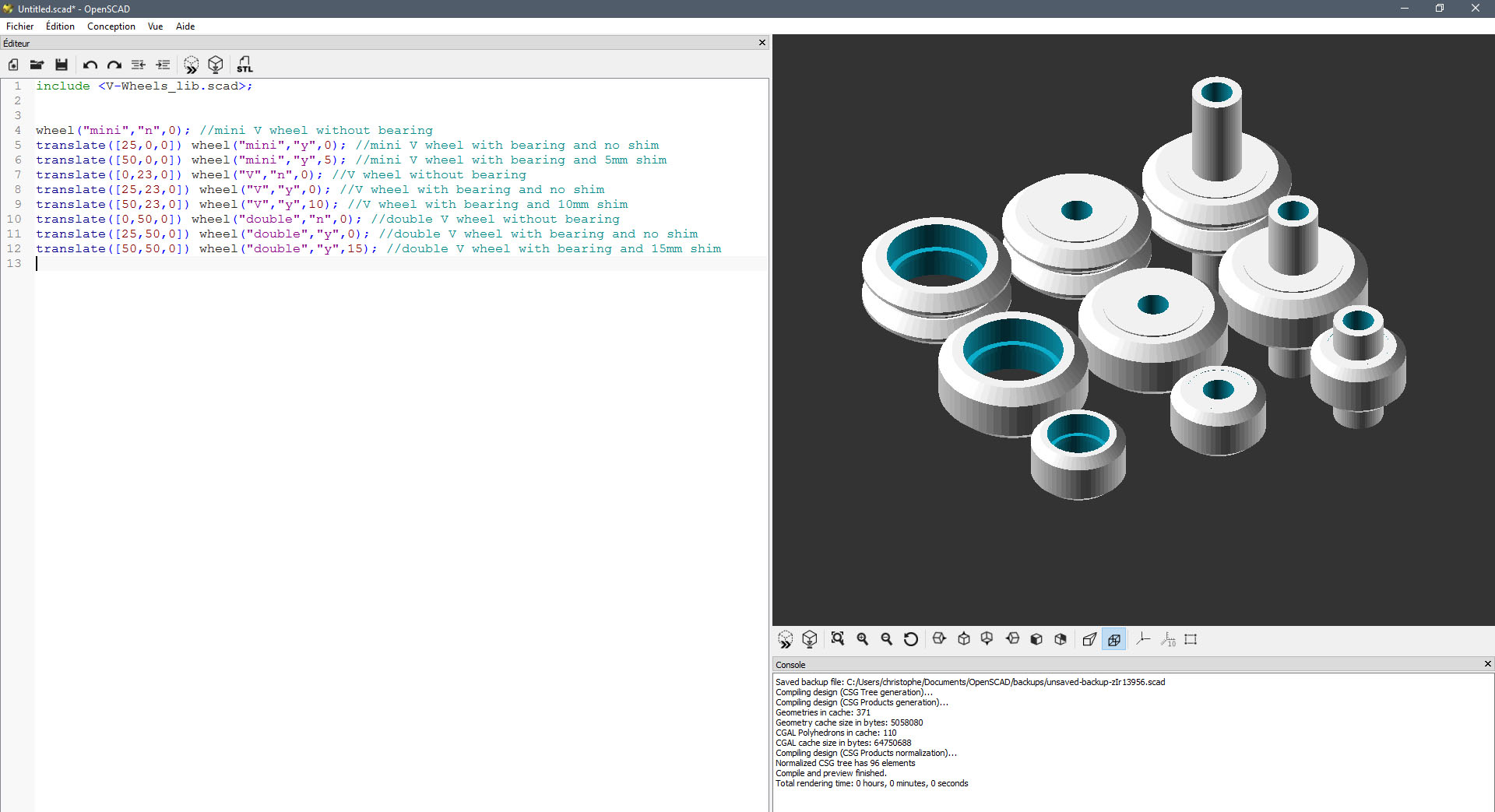Save the current Untitled.scad document

[x=62, y=65]
